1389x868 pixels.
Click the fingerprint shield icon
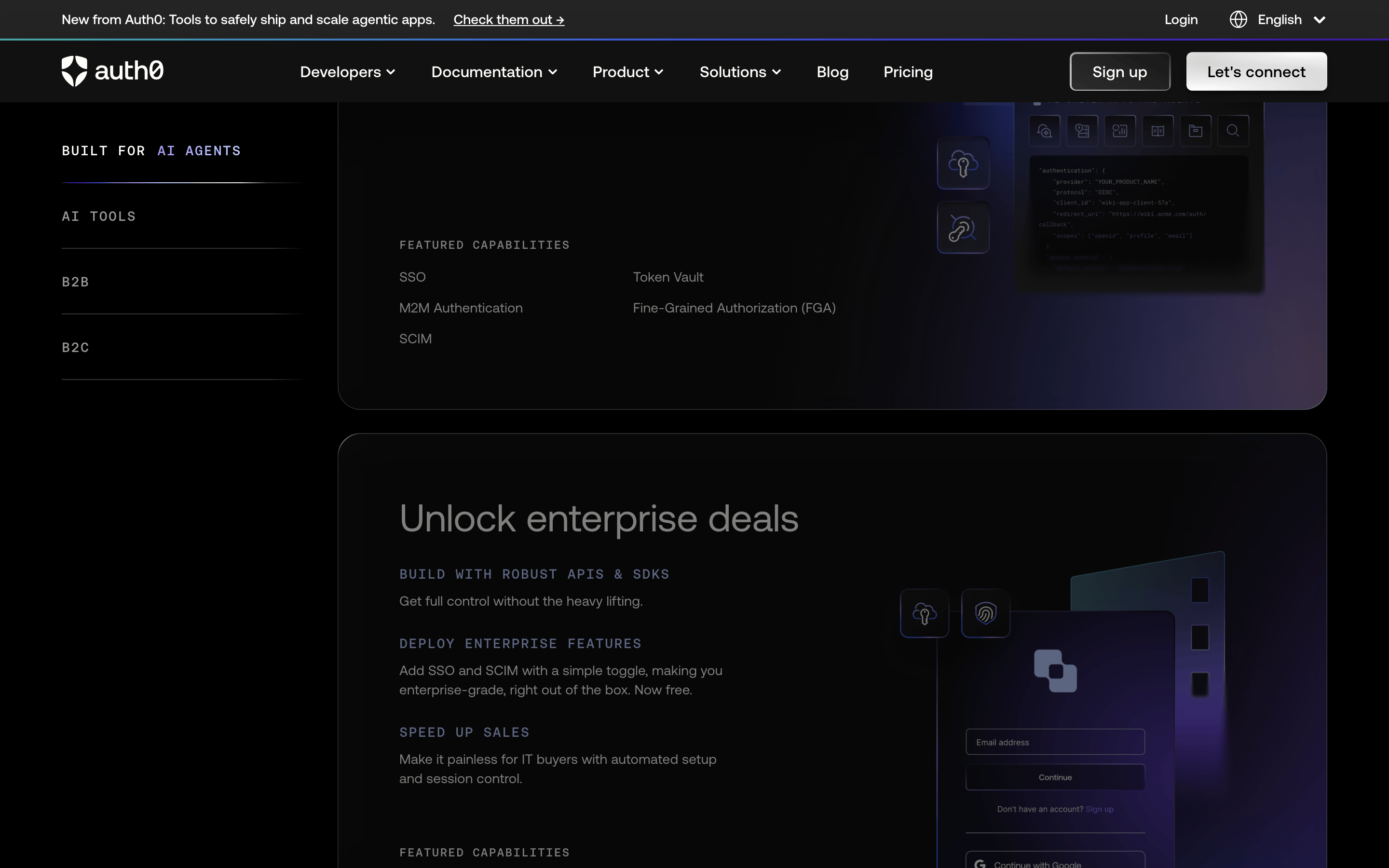click(985, 613)
